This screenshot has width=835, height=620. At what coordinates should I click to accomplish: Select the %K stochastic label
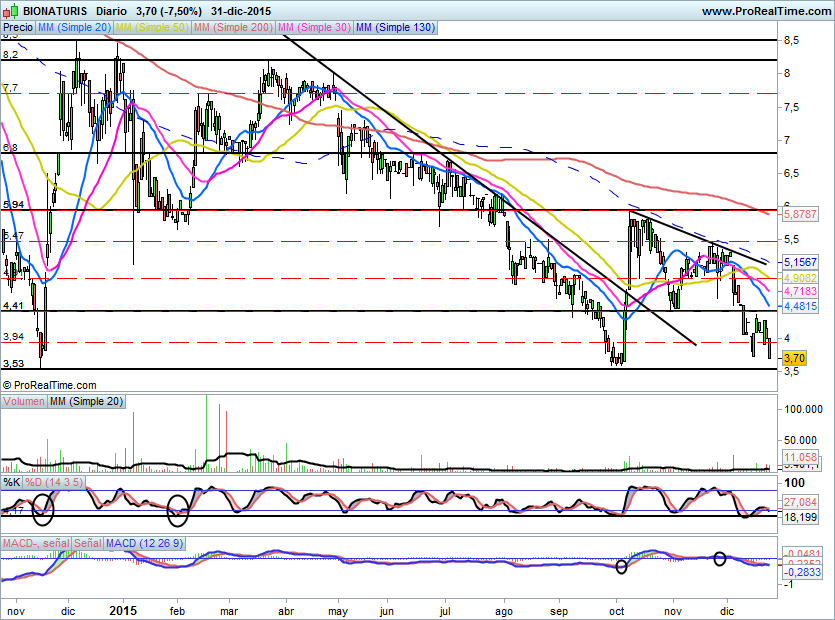[12, 482]
